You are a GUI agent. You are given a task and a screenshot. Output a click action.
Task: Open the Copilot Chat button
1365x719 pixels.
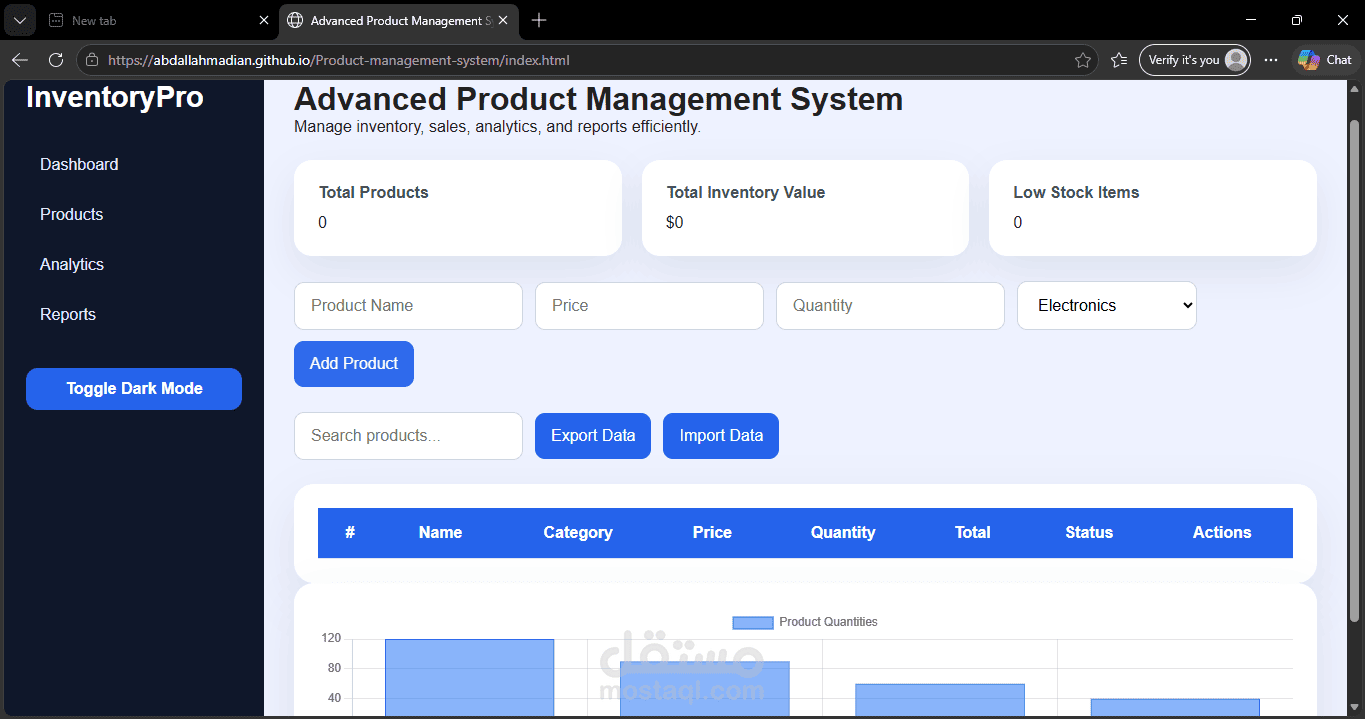(1325, 60)
